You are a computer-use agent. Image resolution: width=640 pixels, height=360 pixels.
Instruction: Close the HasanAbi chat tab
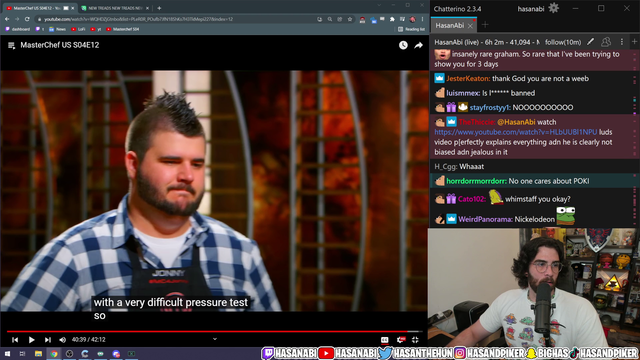point(470,26)
